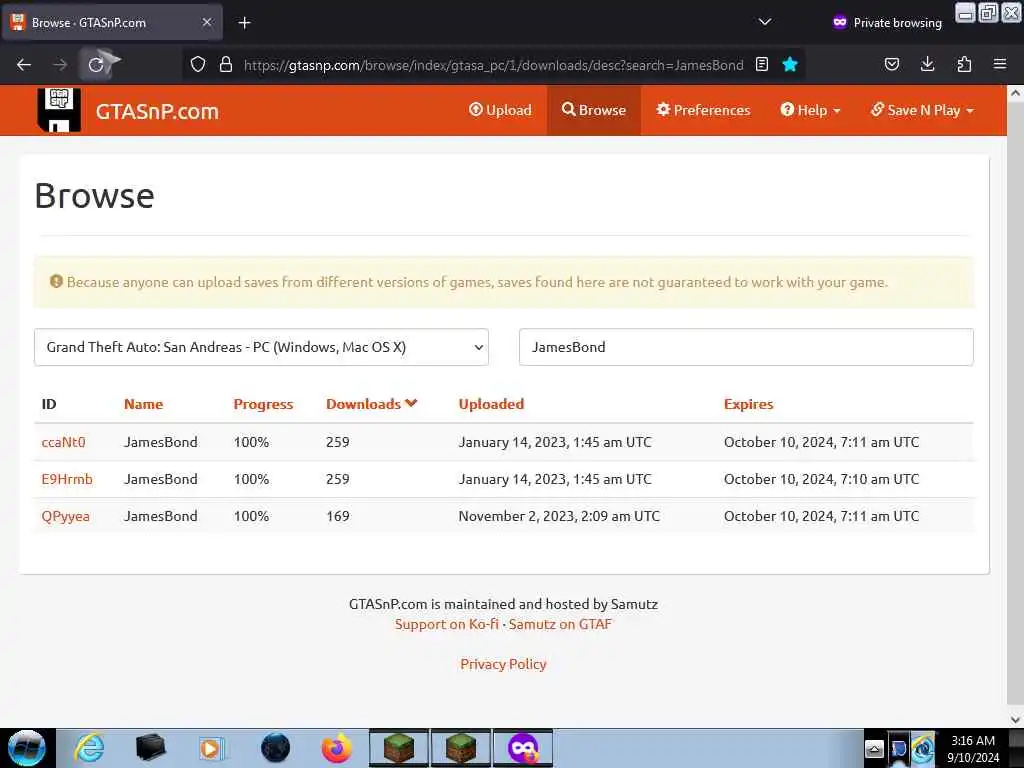Open the dark globe taskbar icon

click(x=275, y=748)
